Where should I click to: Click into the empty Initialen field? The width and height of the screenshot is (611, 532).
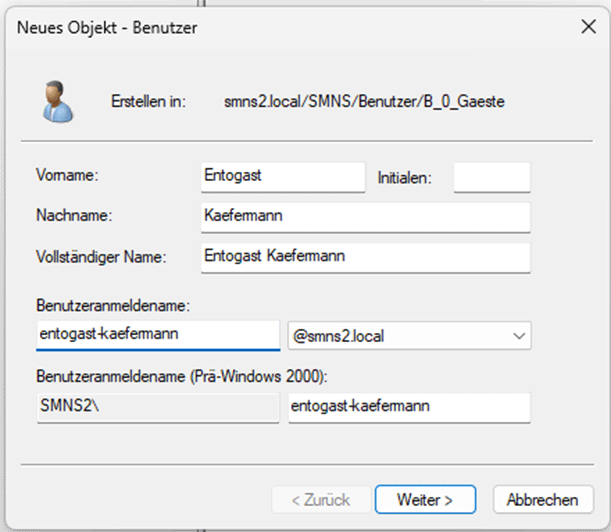coord(491,177)
